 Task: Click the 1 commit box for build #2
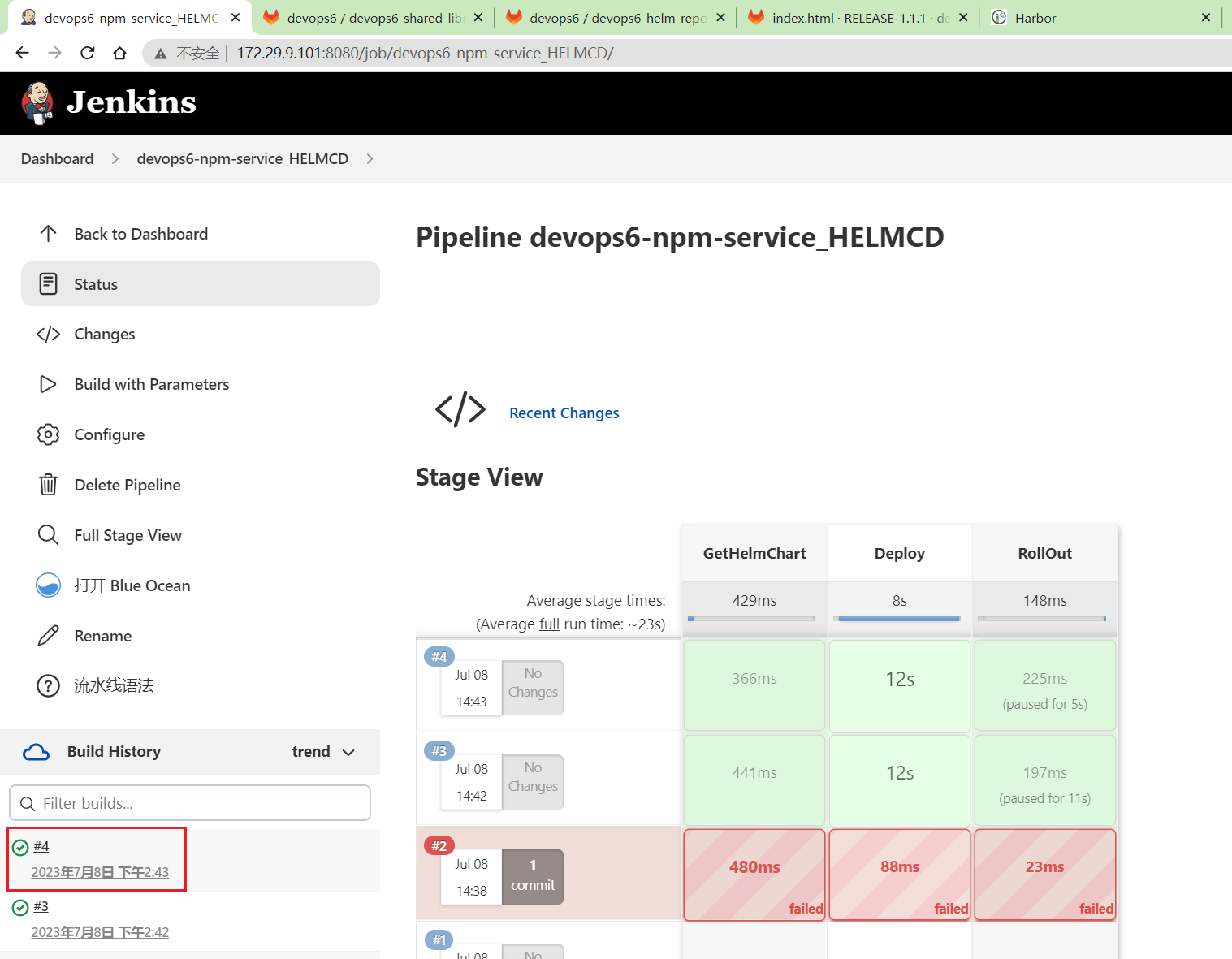click(x=533, y=876)
